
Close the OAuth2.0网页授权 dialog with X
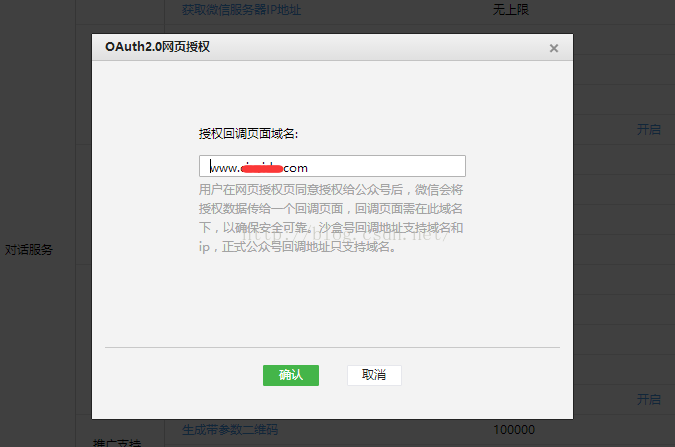(553, 48)
